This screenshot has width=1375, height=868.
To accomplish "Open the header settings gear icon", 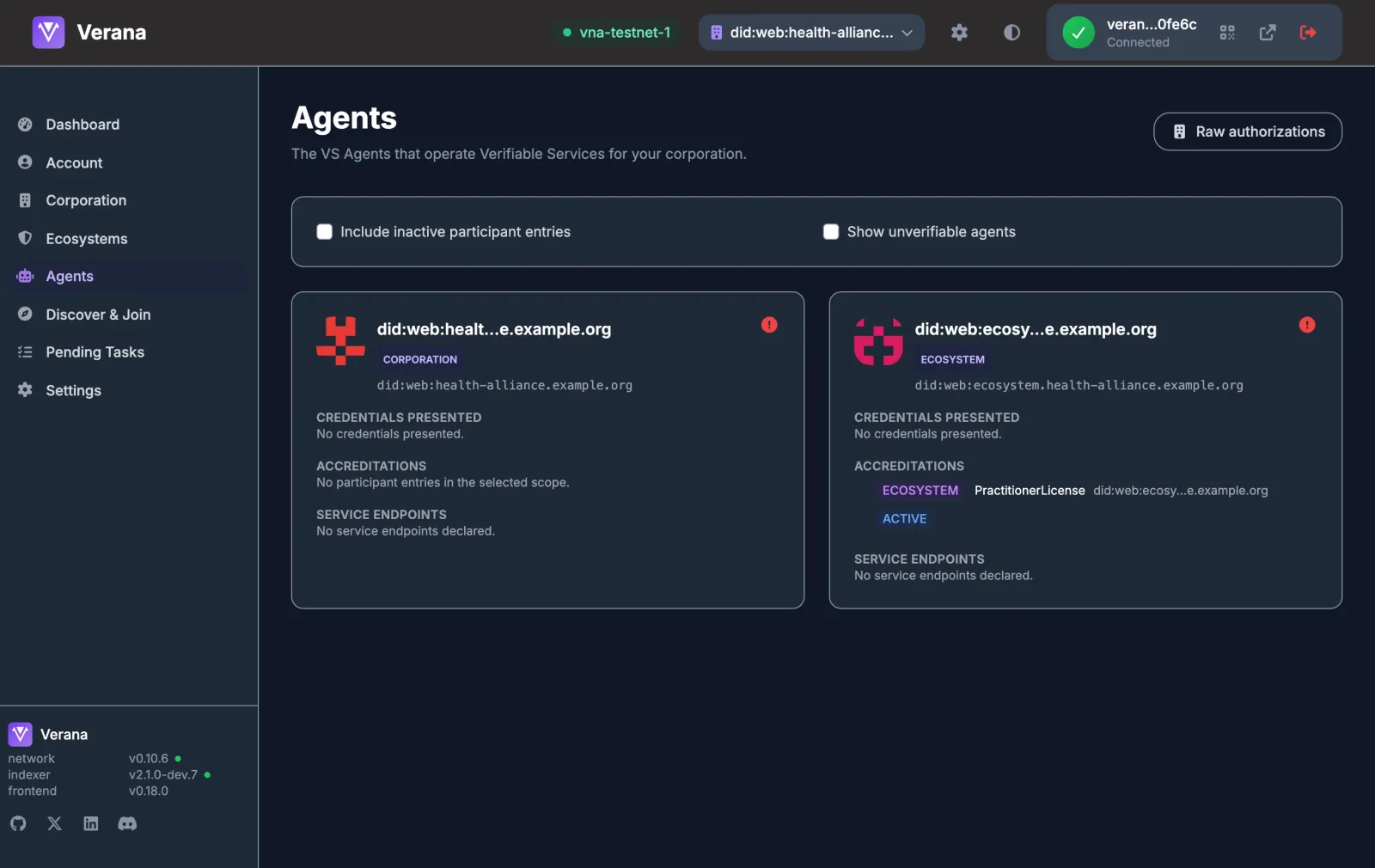I will [x=959, y=33].
